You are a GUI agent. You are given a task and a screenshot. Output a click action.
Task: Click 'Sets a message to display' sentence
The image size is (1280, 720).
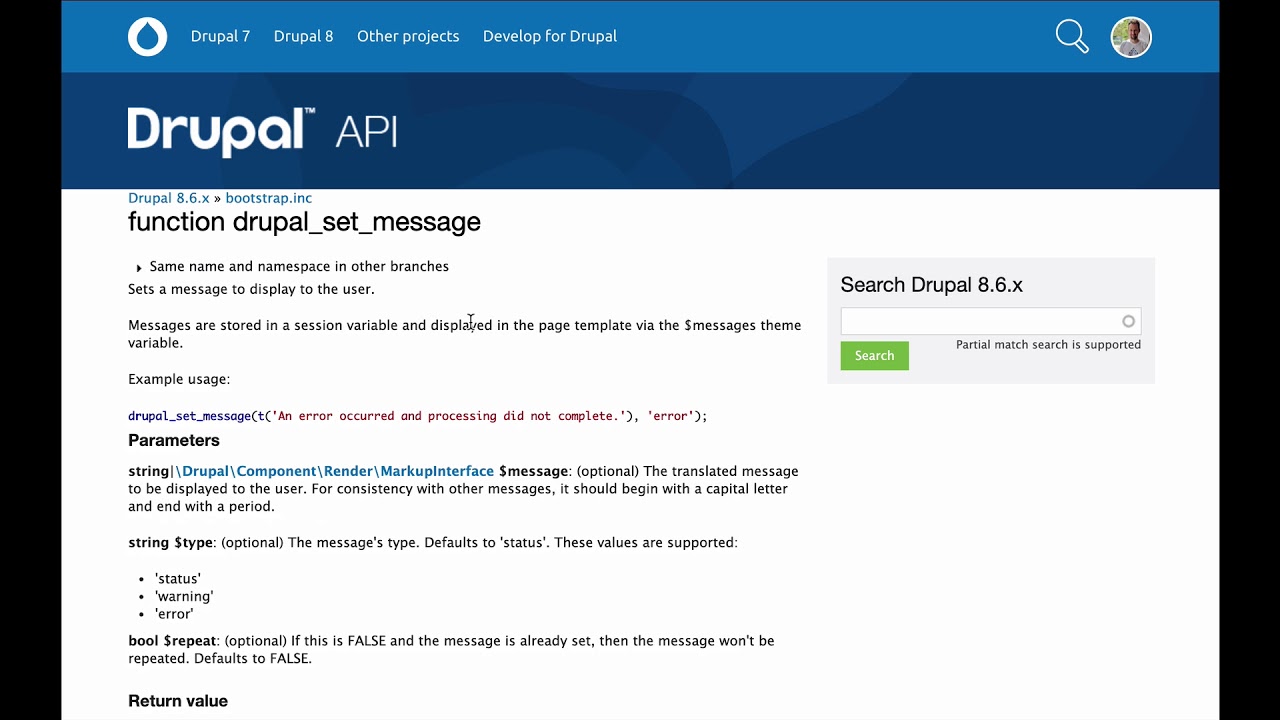[x=251, y=289]
